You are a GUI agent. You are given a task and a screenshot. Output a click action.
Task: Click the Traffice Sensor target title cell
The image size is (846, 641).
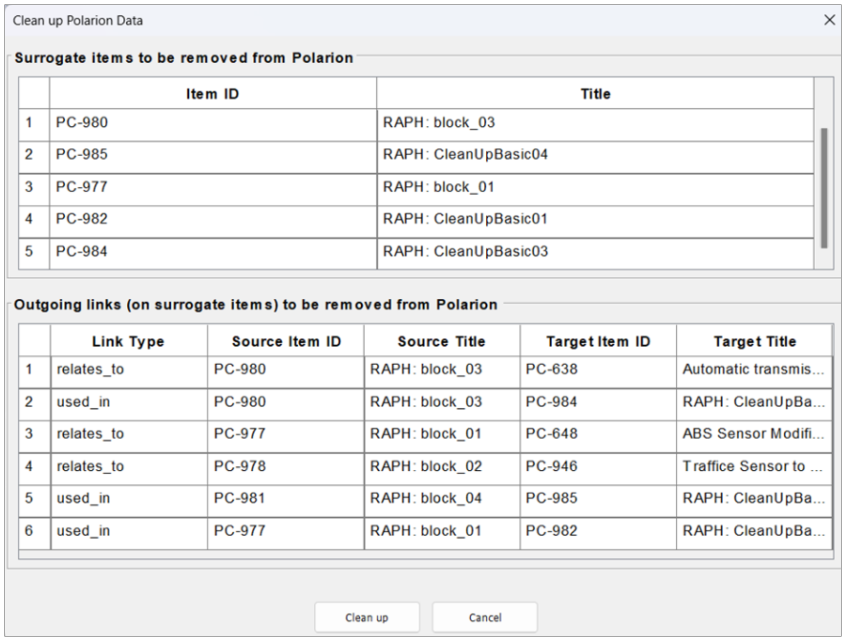coord(755,465)
